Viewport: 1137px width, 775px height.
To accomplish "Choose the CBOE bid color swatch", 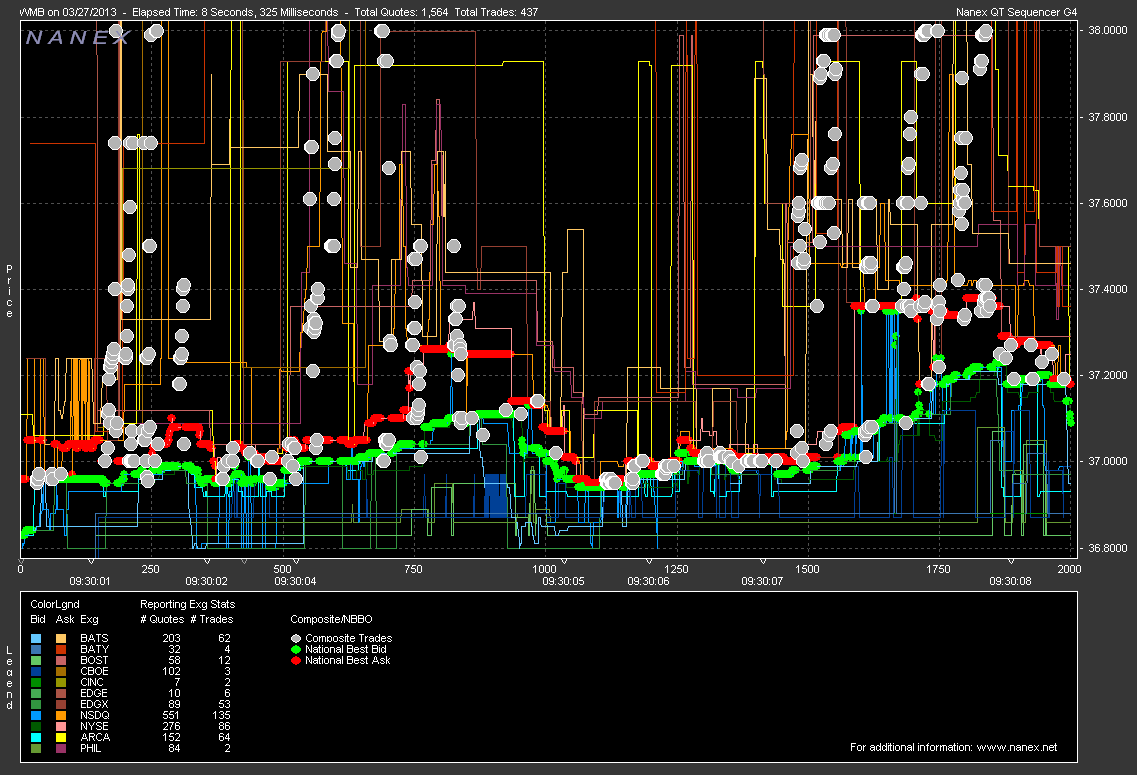I will [x=36, y=671].
